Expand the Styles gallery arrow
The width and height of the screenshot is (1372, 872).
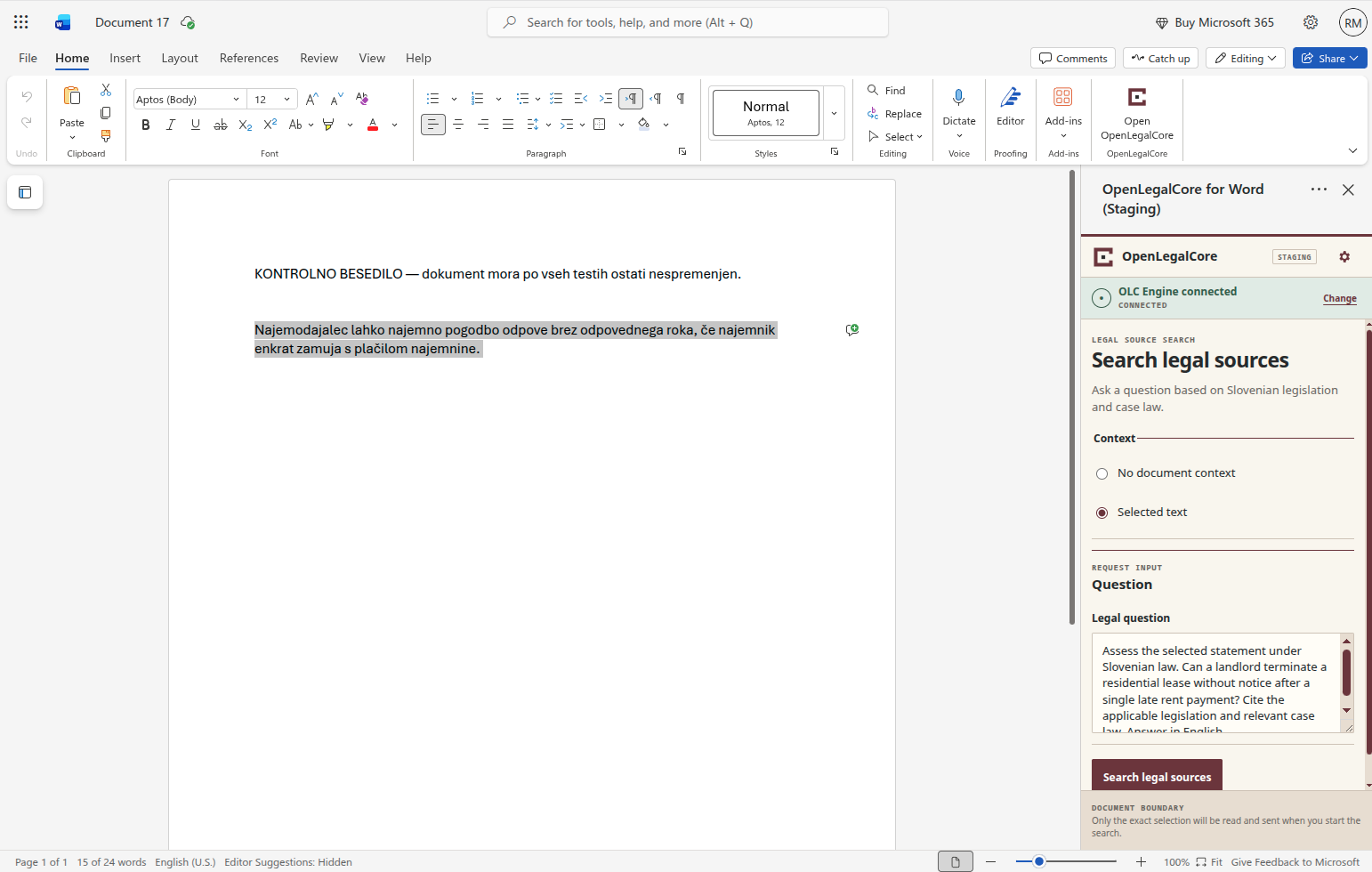(834, 113)
